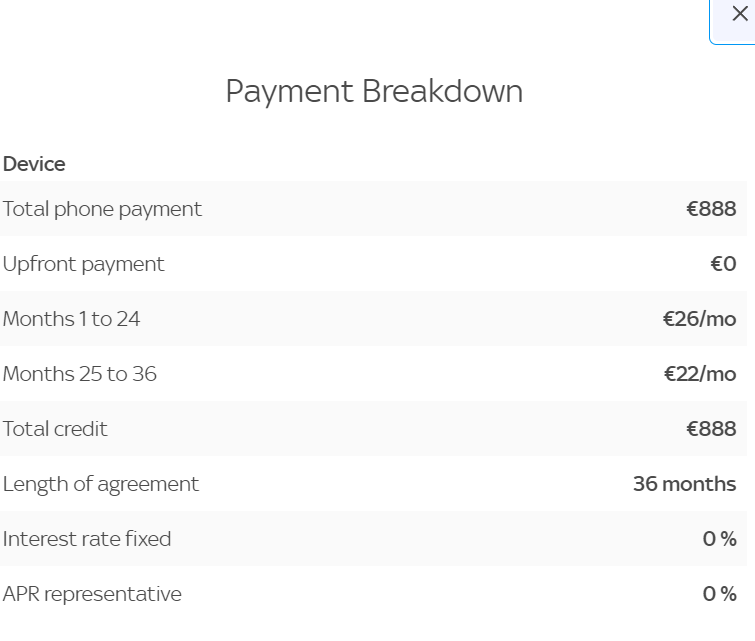Select the €0 upfront payment amount
Viewport: 755px width, 641px height.
tap(723, 264)
